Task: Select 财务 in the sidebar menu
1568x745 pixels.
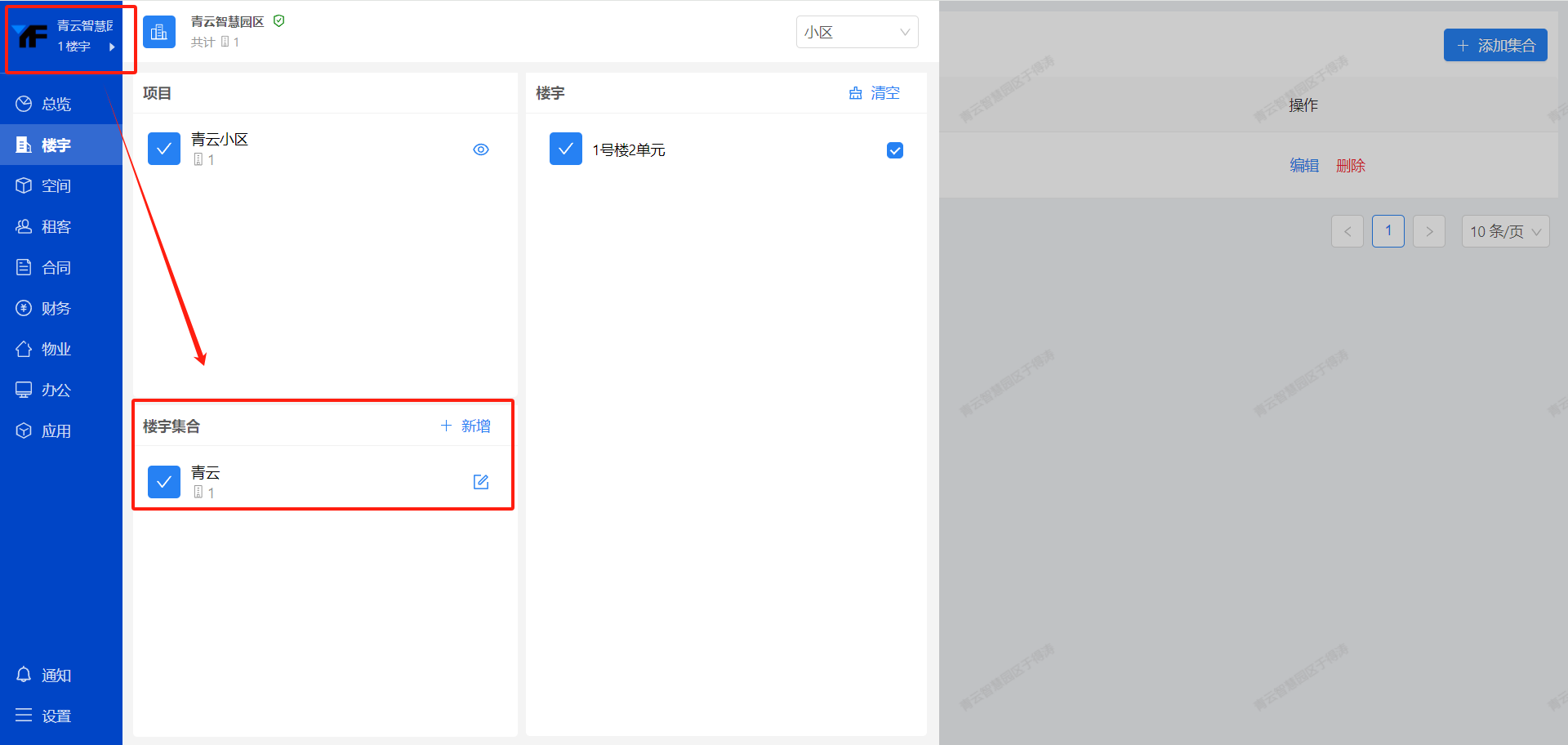Action: pos(56,308)
